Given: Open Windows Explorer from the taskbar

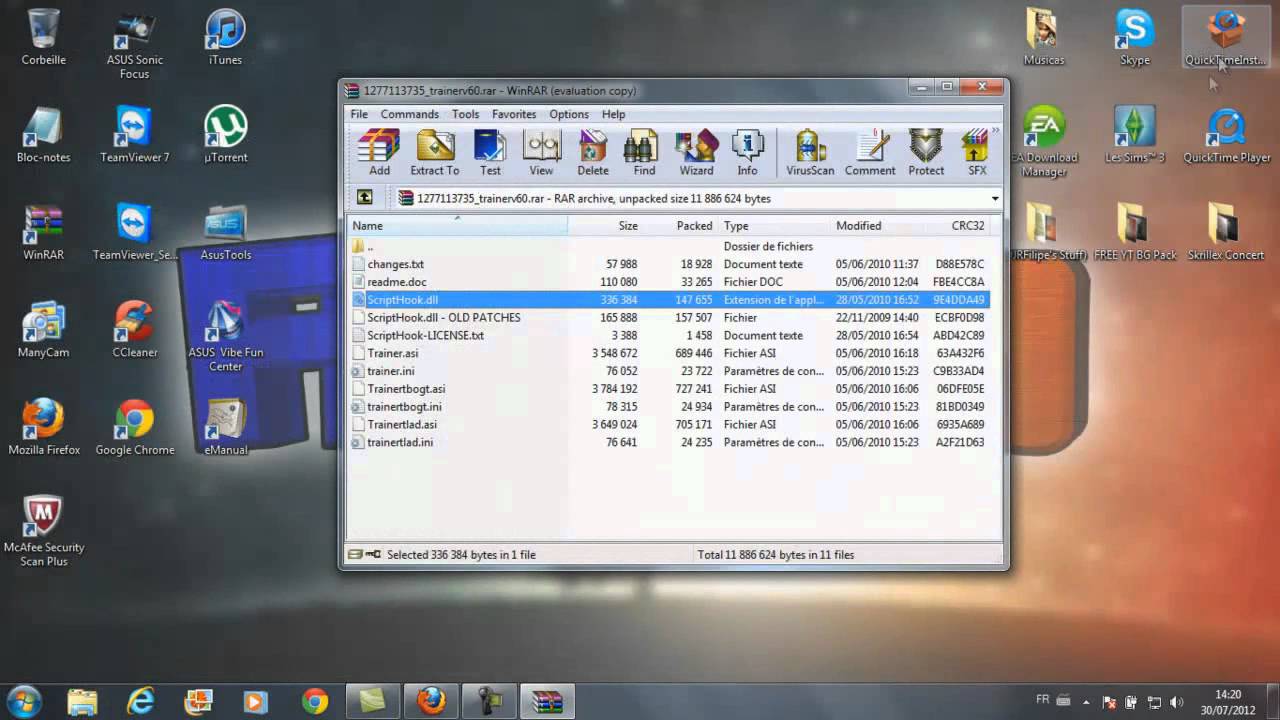Looking at the screenshot, I should (82, 701).
